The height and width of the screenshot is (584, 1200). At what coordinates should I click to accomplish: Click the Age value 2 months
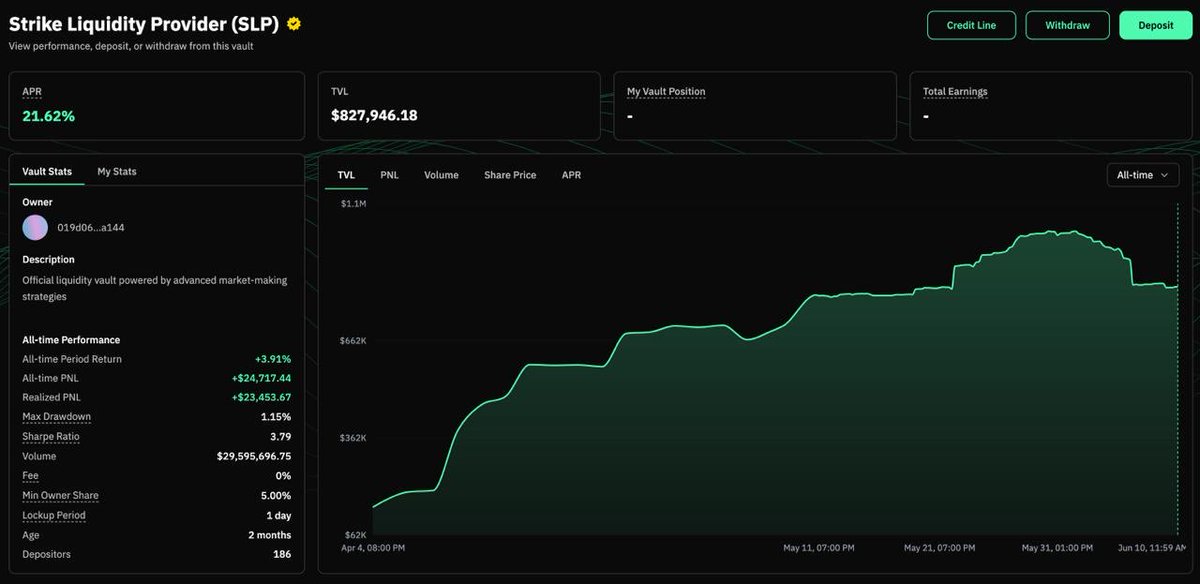[269, 535]
